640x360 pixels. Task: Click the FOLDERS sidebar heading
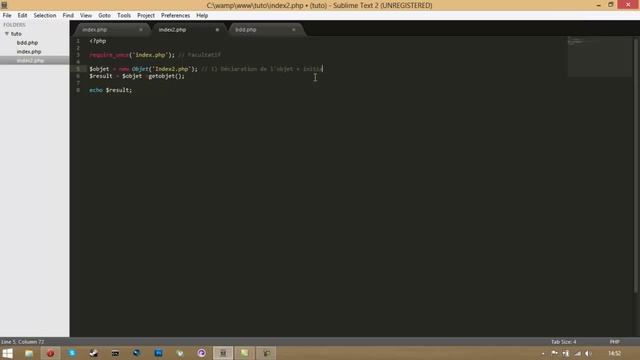(x=14, y=25)
